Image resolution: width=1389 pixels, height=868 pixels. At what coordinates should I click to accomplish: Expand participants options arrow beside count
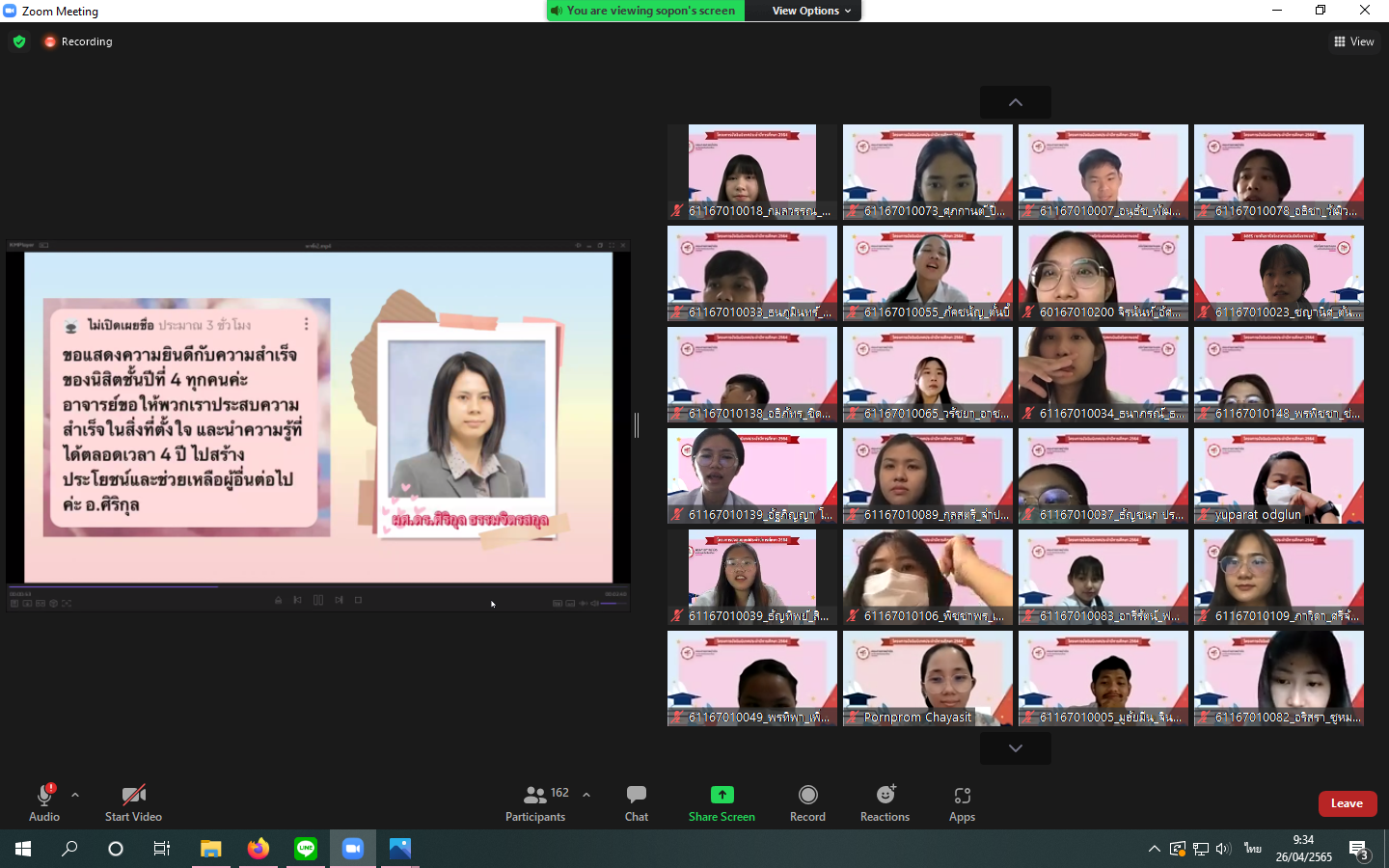pos(586,795)
